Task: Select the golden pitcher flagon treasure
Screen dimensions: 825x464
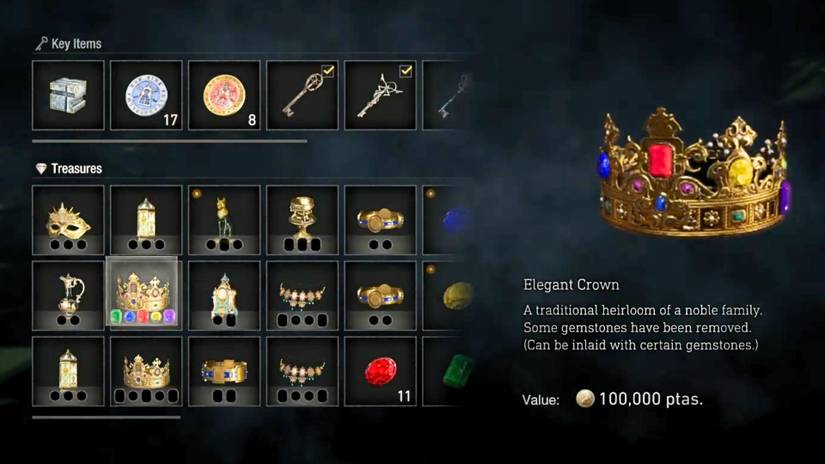Action: click(68, 296)
